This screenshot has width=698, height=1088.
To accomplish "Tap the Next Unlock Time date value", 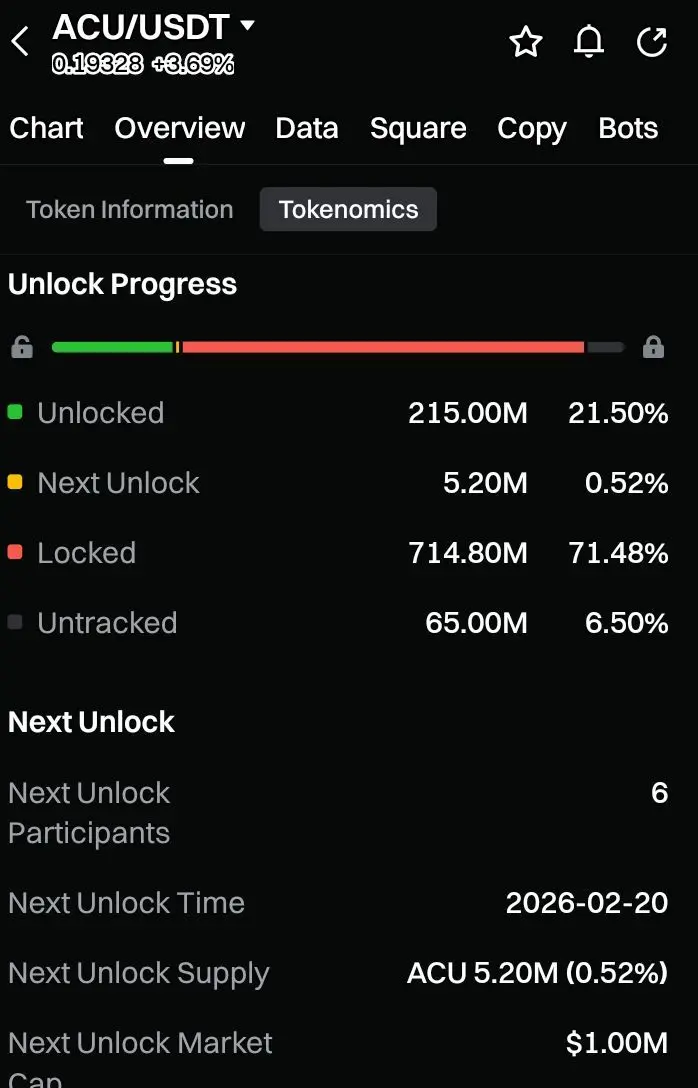I will click(x=586, y=903).
